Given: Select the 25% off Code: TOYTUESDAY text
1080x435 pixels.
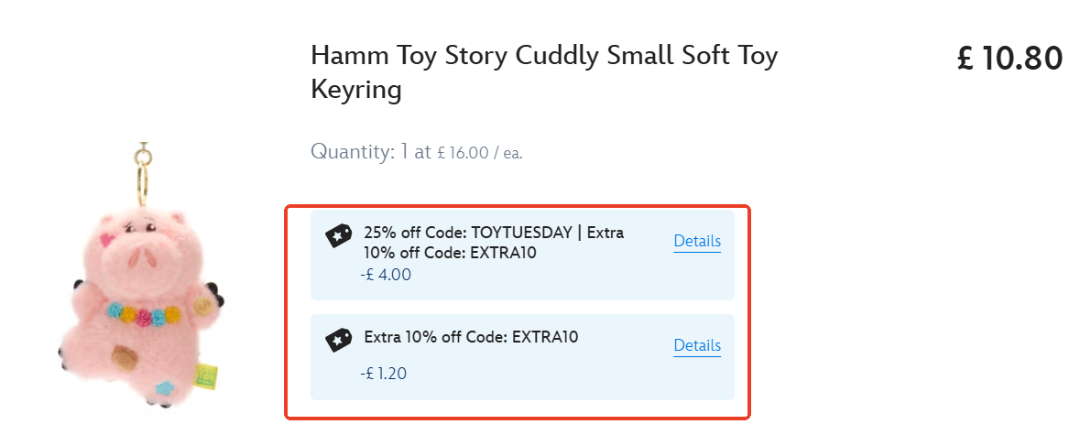Looking at the screenshot, I should click(470, 233).
